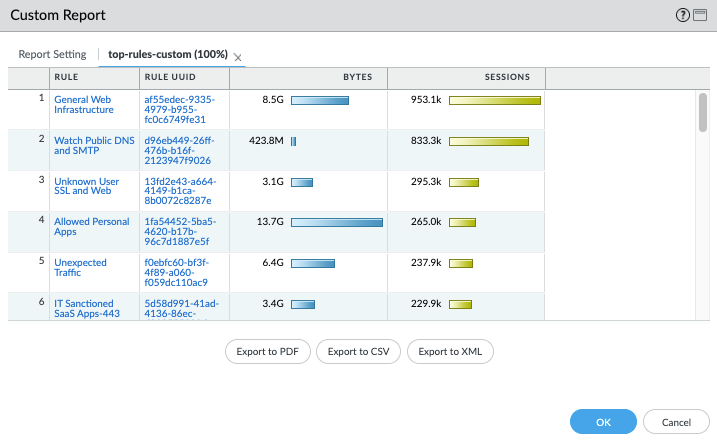The height and width of the screenshot is (447, 717).
Task: Confirm with the OK button
Action: pyautogui.click(x=603, y=422)
